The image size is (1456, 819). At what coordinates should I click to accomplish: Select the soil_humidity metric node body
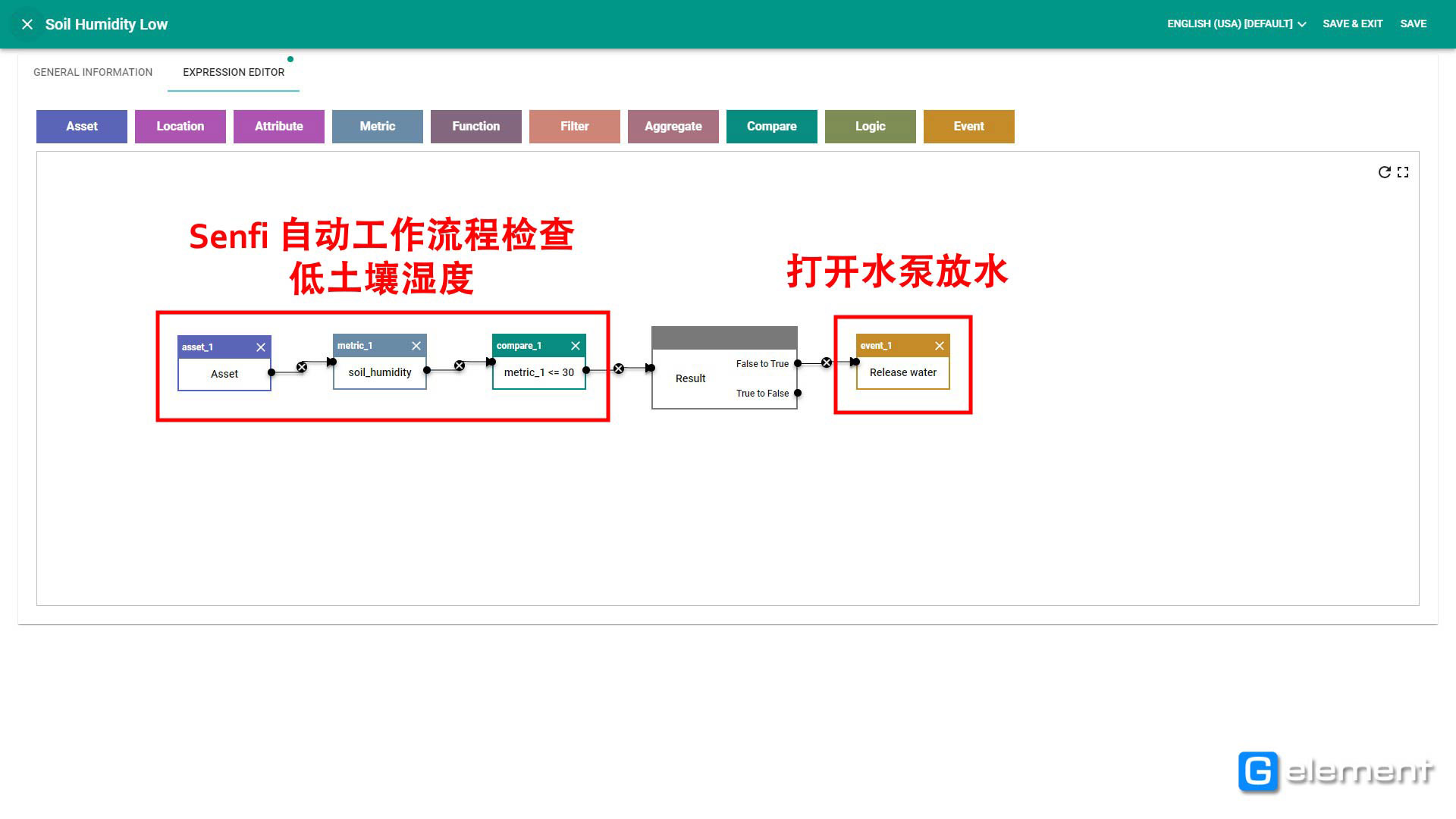380,372
